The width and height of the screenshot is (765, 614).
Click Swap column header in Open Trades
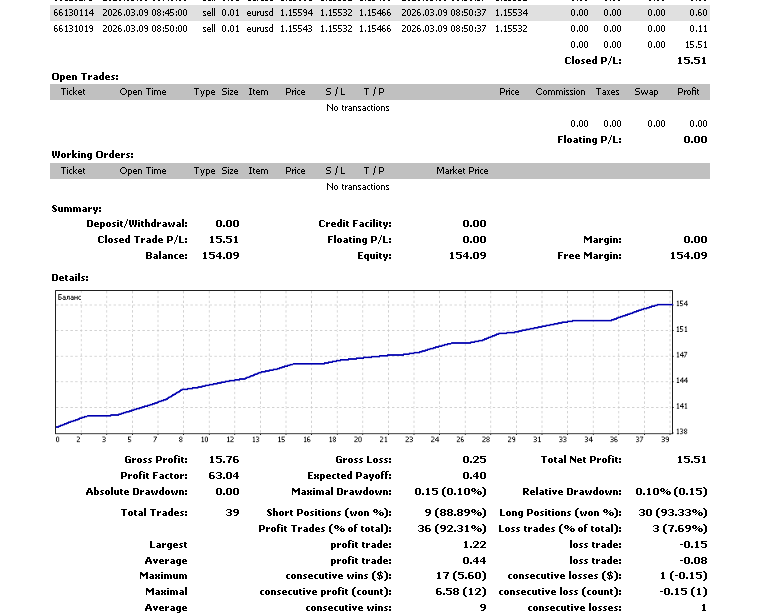click(646, 92)
